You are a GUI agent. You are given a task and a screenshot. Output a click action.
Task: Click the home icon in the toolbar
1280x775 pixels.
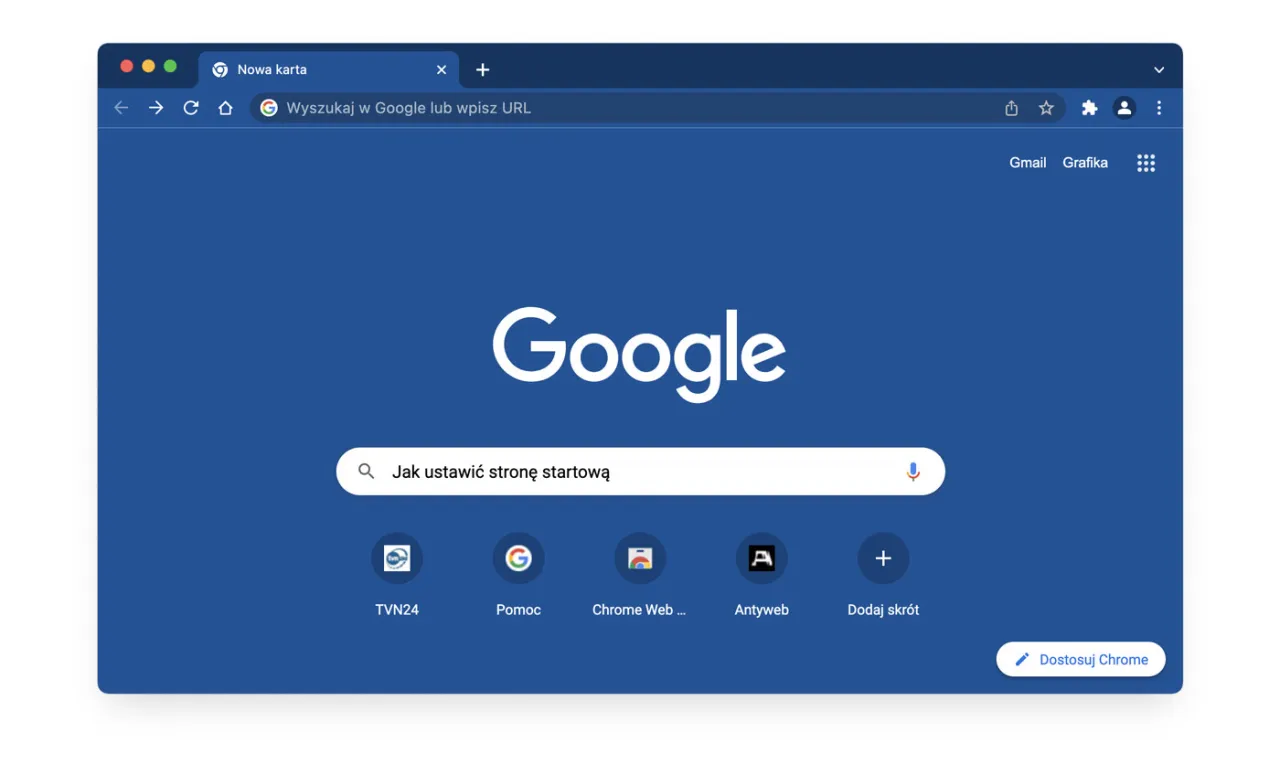pyautogui.click(x=225, y=107)
